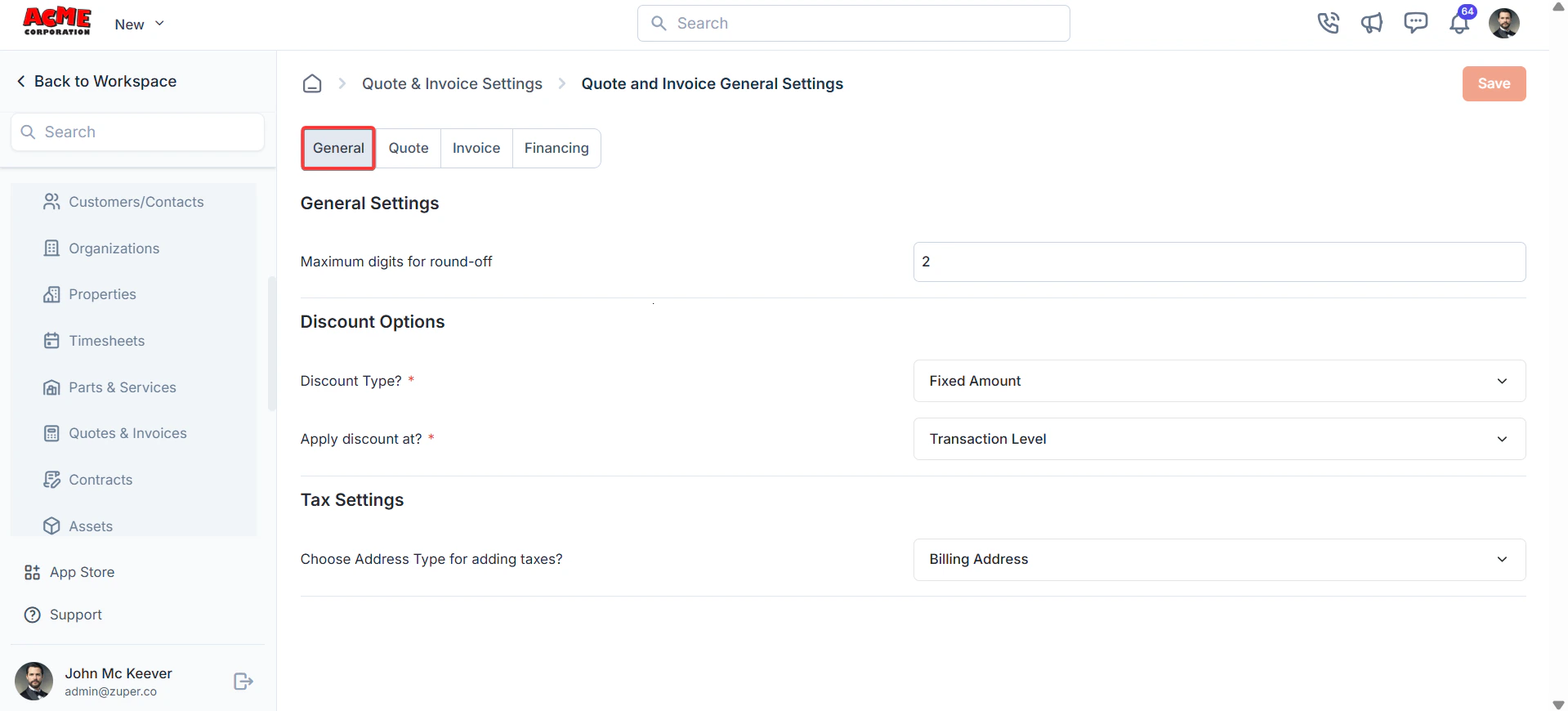This screenshot has height=711, width=1568.
Task: Click the Save button
Action: [1494, 83]
